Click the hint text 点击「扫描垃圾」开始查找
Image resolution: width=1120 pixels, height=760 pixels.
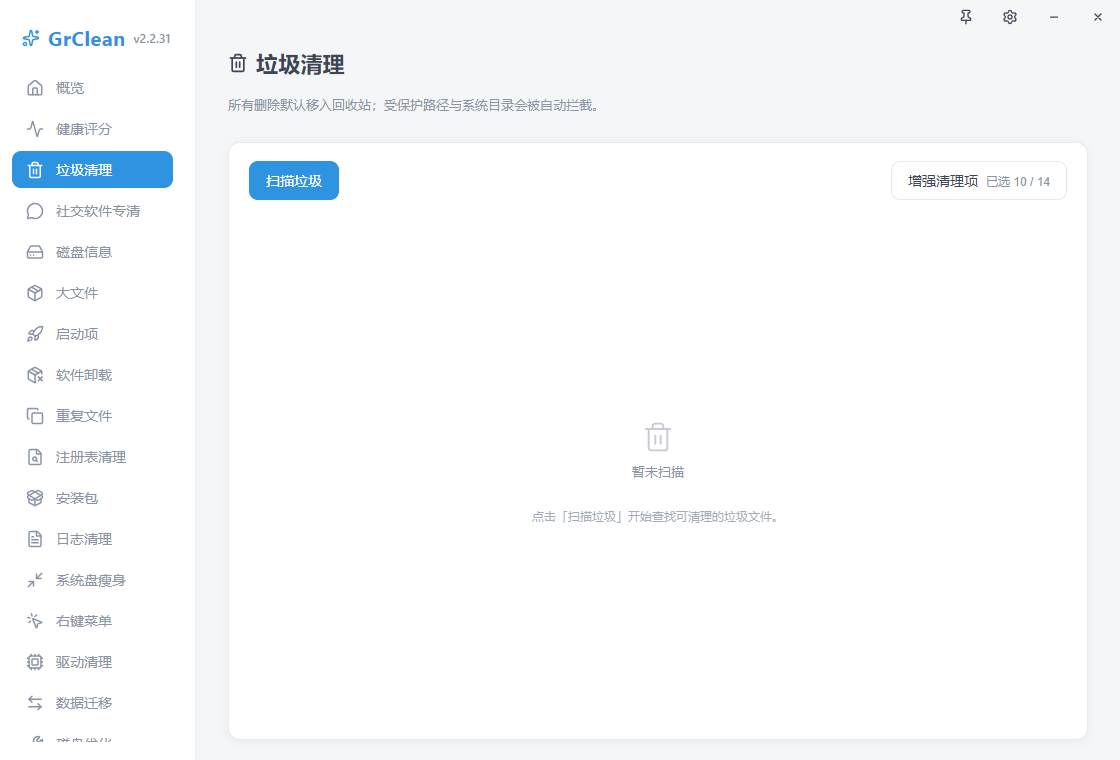pyautogui.click(x=655, y=516)
